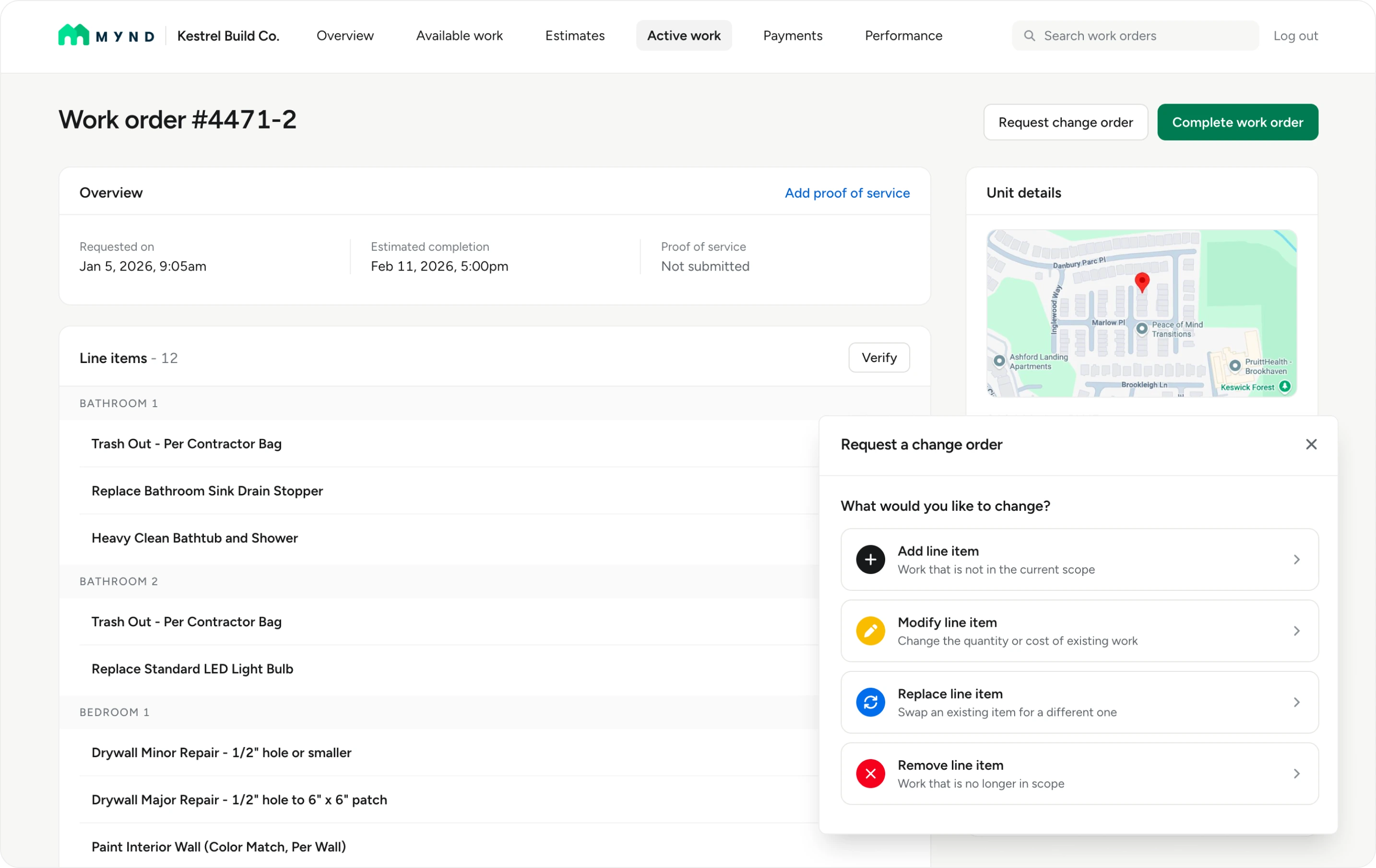Screen dimensions: 1376x868
Task: Click the Keswick Forest green map marker
Action: 1284,387
